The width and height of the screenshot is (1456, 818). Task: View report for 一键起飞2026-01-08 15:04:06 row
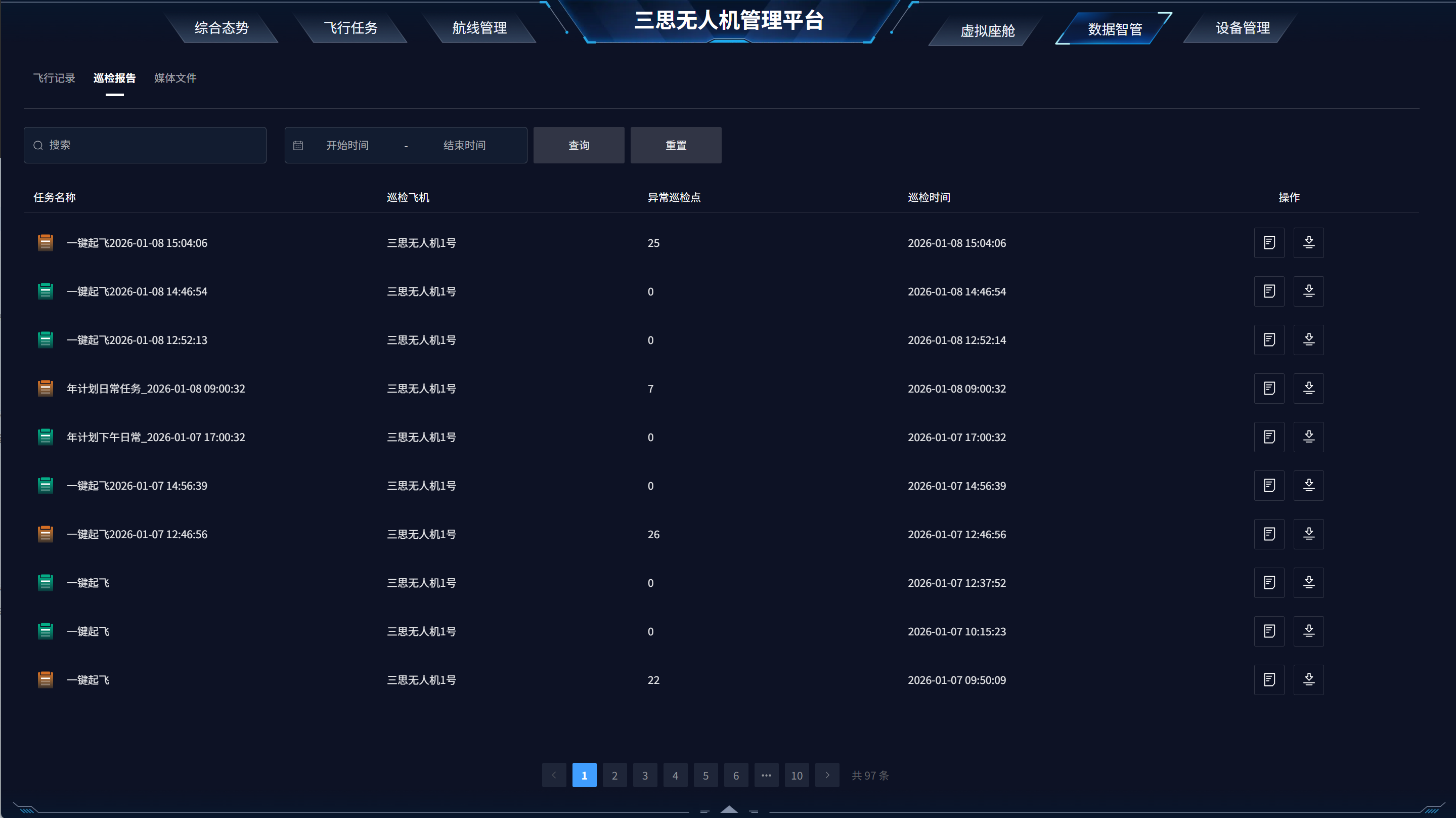click(1269, 242)
